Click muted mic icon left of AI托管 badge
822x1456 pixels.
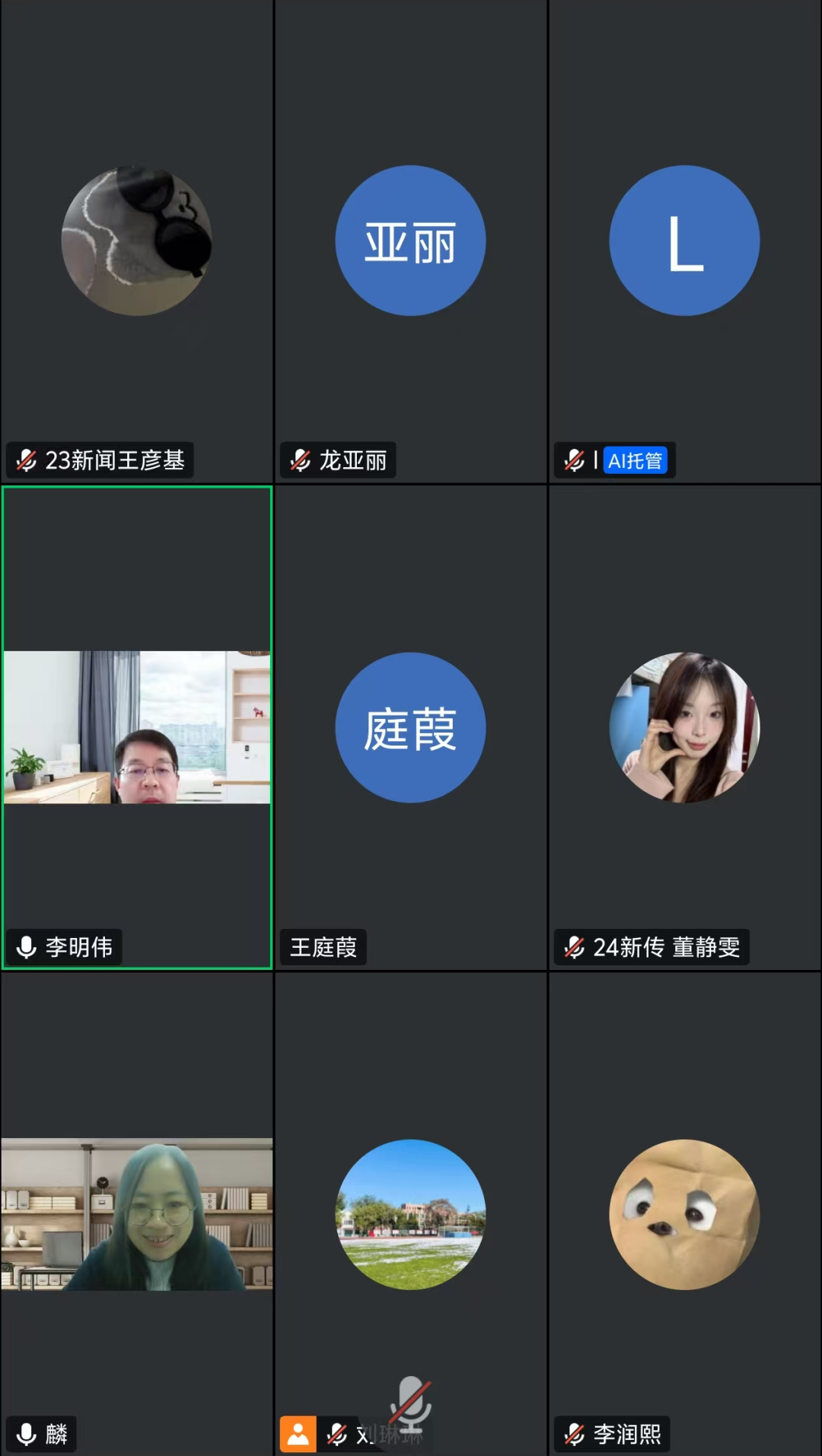pos(575,460)
